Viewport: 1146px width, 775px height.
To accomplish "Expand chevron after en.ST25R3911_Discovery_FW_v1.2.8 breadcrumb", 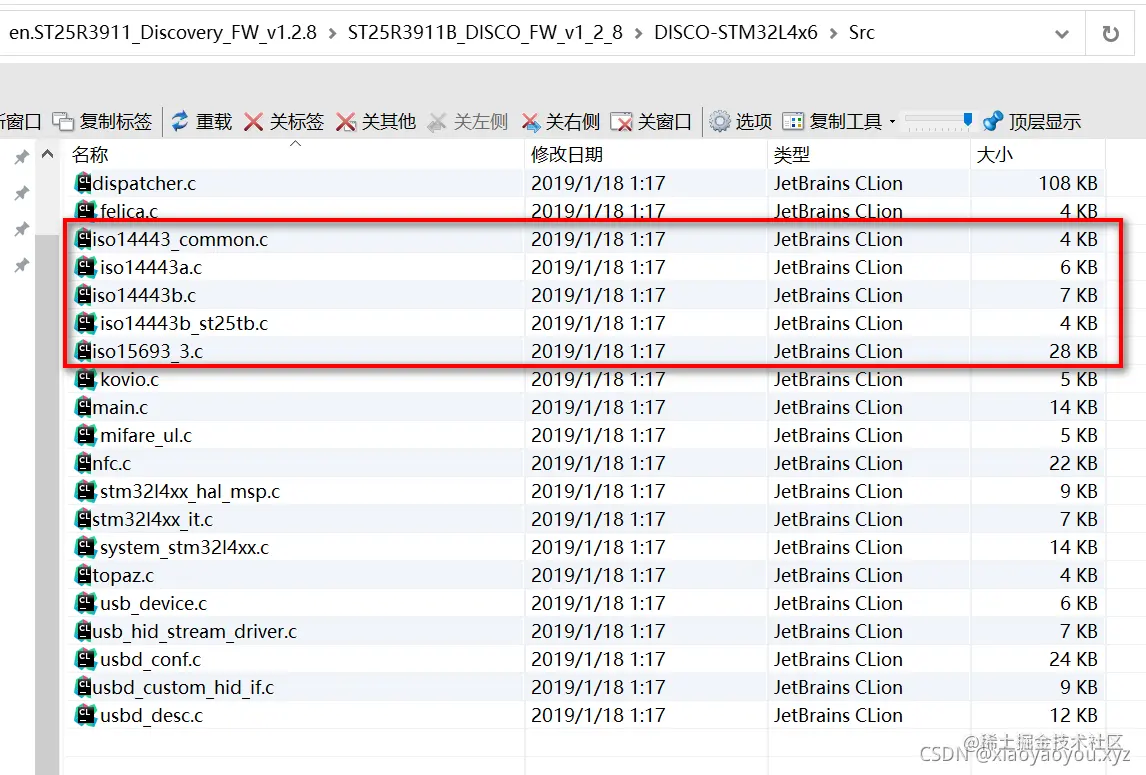I will tap(333, 34).
